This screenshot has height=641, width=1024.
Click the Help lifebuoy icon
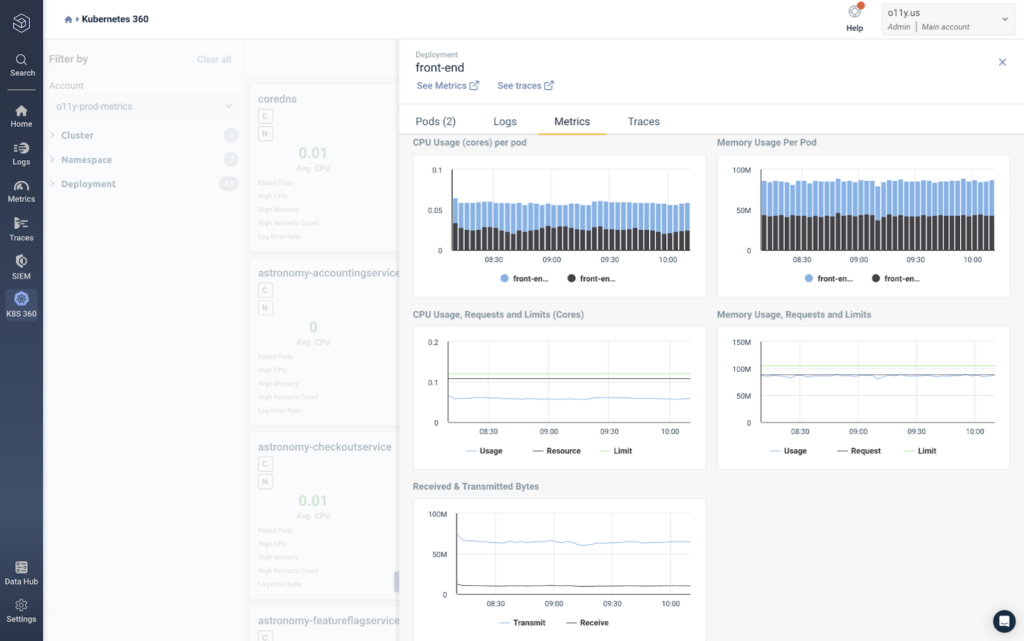(854, 12)
